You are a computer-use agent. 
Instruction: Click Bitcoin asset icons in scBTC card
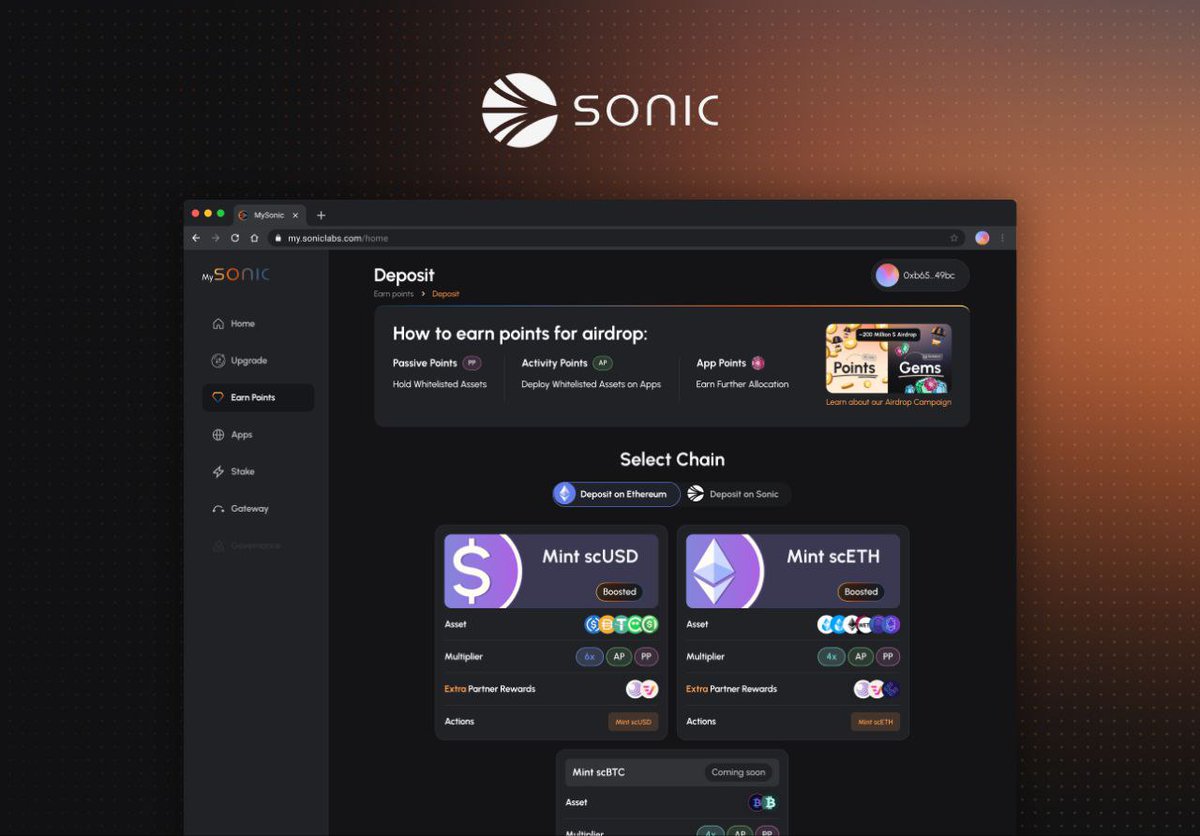tap(763, 803)
